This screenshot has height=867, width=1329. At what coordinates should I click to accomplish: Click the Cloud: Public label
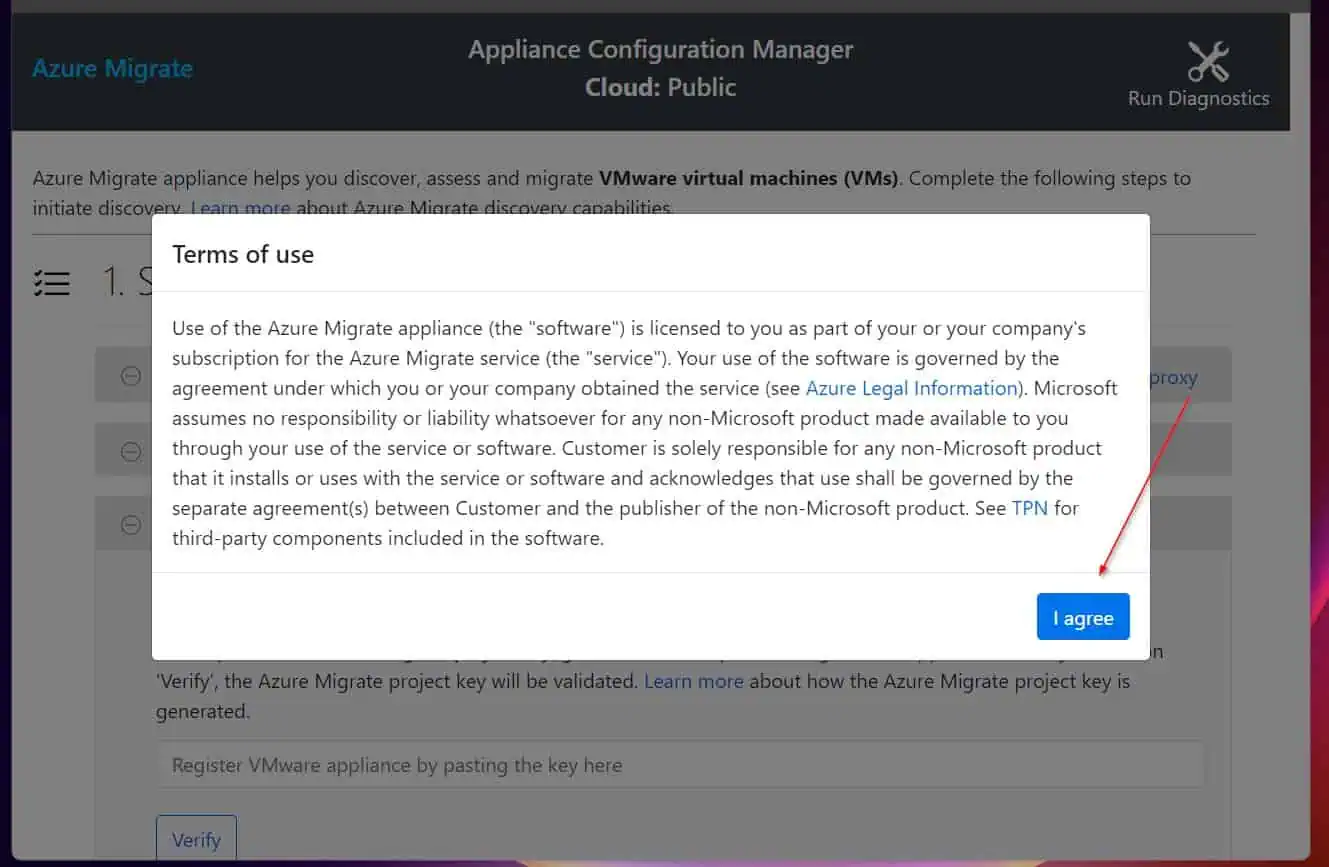coord(661,87)
